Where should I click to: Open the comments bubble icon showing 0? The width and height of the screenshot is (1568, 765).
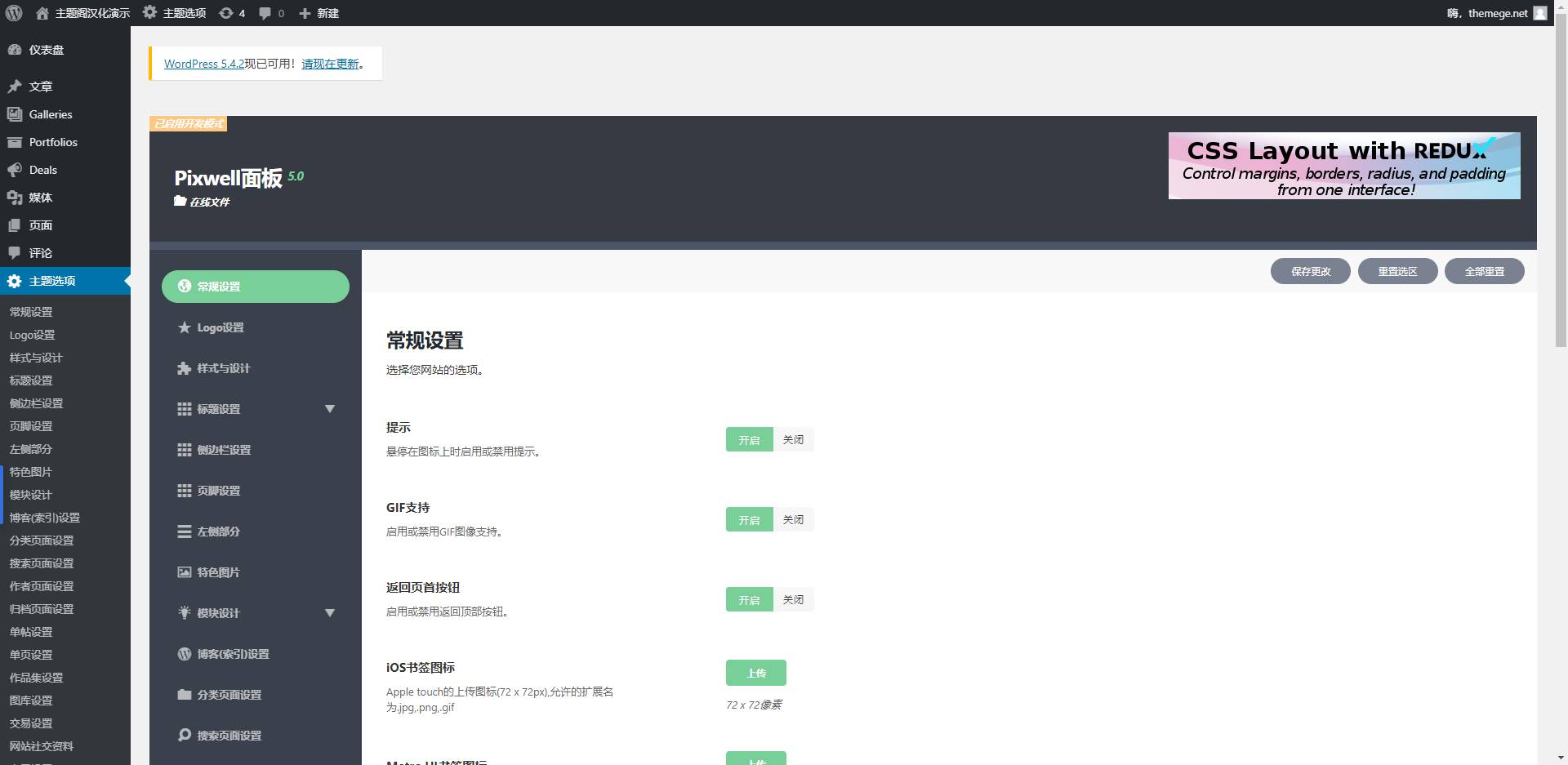coord(271,13)
